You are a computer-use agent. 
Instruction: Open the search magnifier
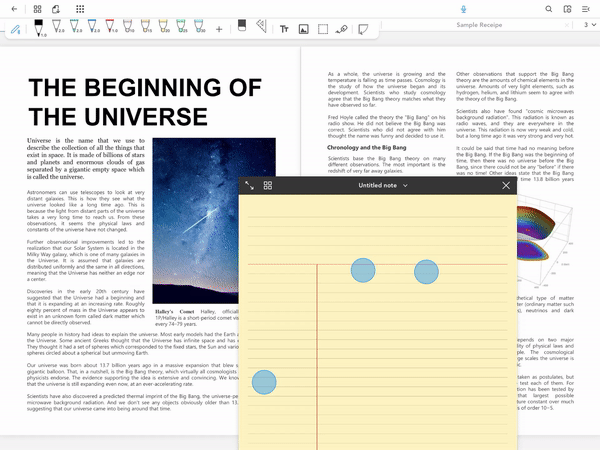[x=549, y=8]
